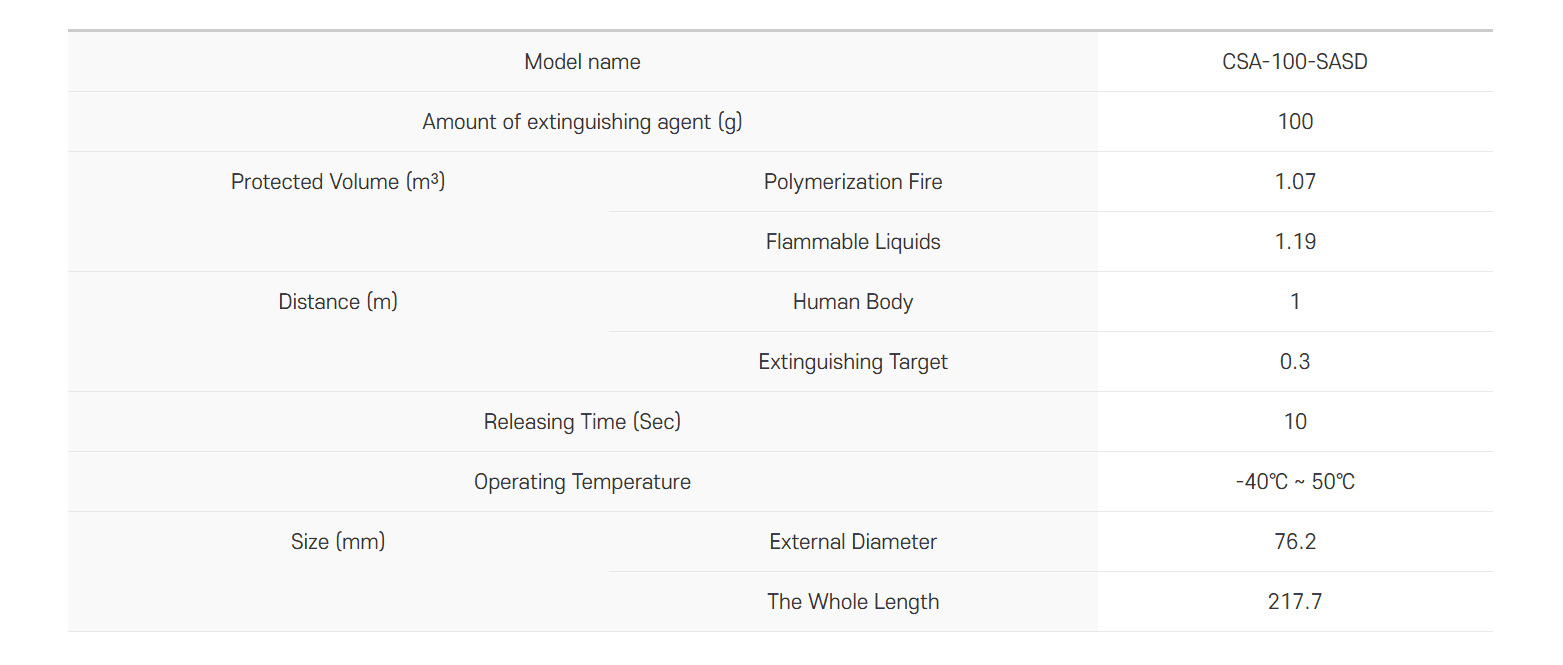Click Amount of extinguishing agent label
The image size is (1563, 665).
point(582,122)
